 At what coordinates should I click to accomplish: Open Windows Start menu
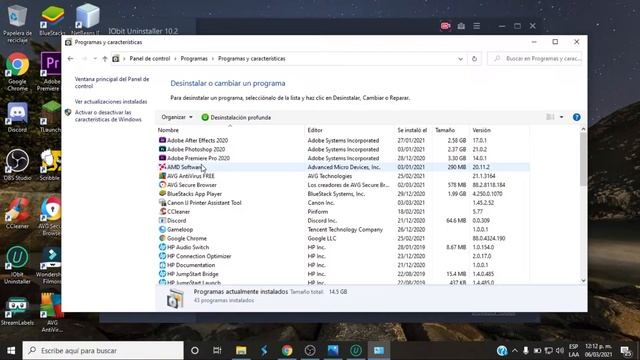(x=11, y=351)
